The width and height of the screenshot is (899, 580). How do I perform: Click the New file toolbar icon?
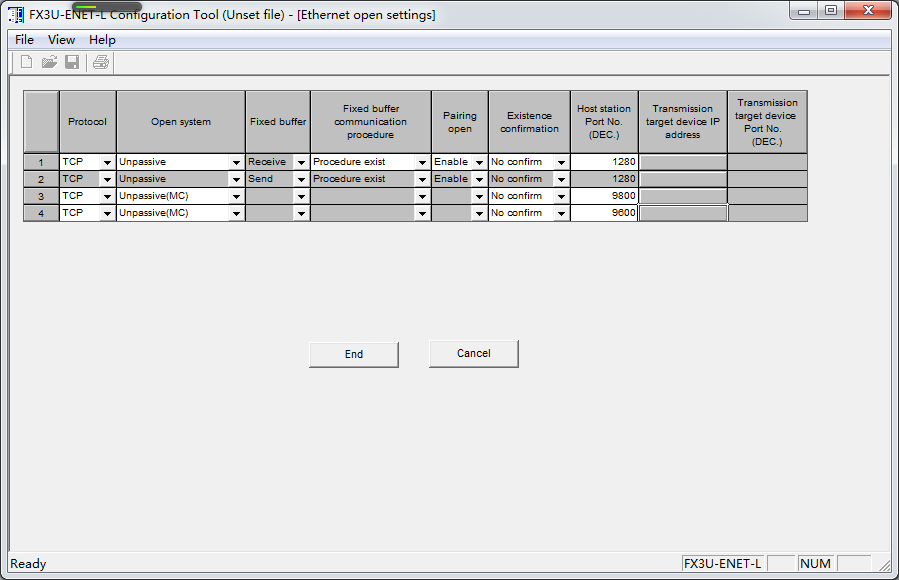pos(27,62)
